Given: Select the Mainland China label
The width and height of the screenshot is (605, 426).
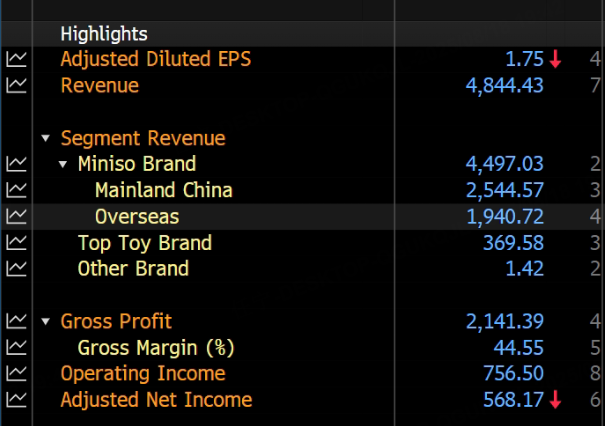Looking at the screenshot, I should point(164,190).
